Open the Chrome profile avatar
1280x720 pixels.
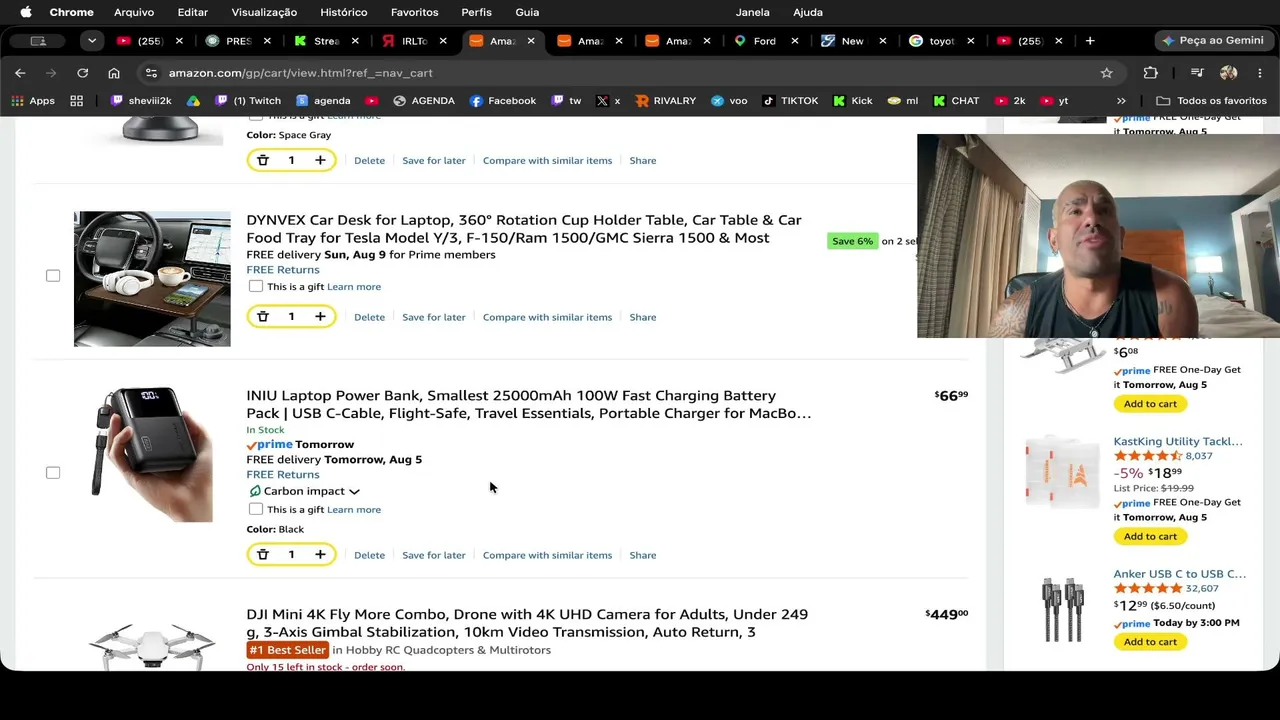tap(1229, 73)
